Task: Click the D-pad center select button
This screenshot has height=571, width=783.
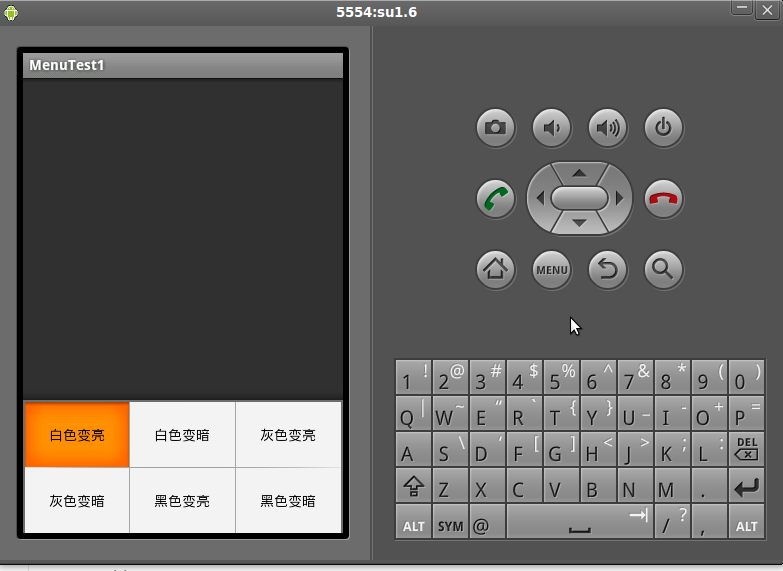Action: [x=579, y=198]
